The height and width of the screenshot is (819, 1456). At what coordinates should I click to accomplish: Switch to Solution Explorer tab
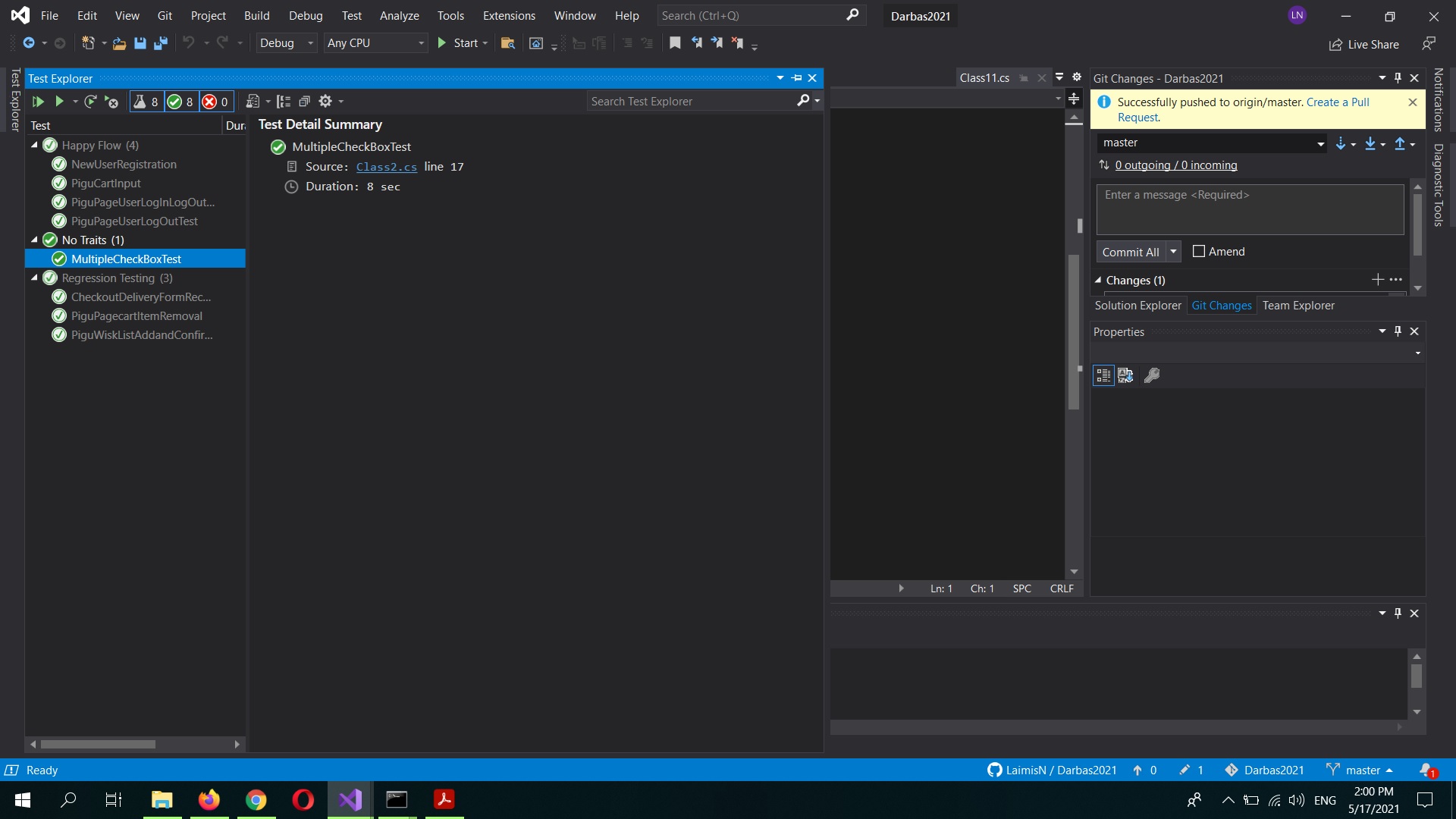coord(1137,306)
